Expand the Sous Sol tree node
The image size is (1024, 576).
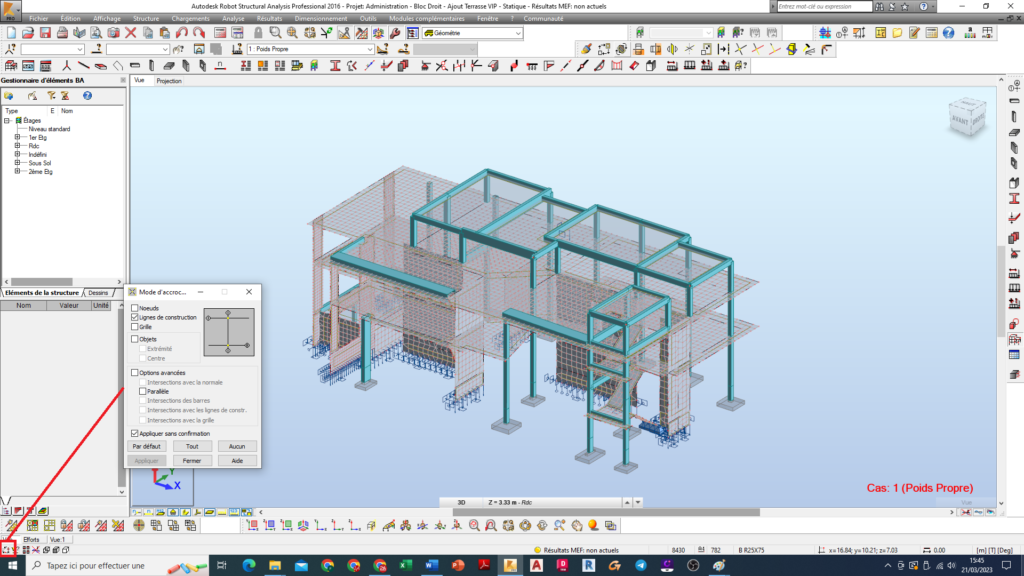coord(17,163)
